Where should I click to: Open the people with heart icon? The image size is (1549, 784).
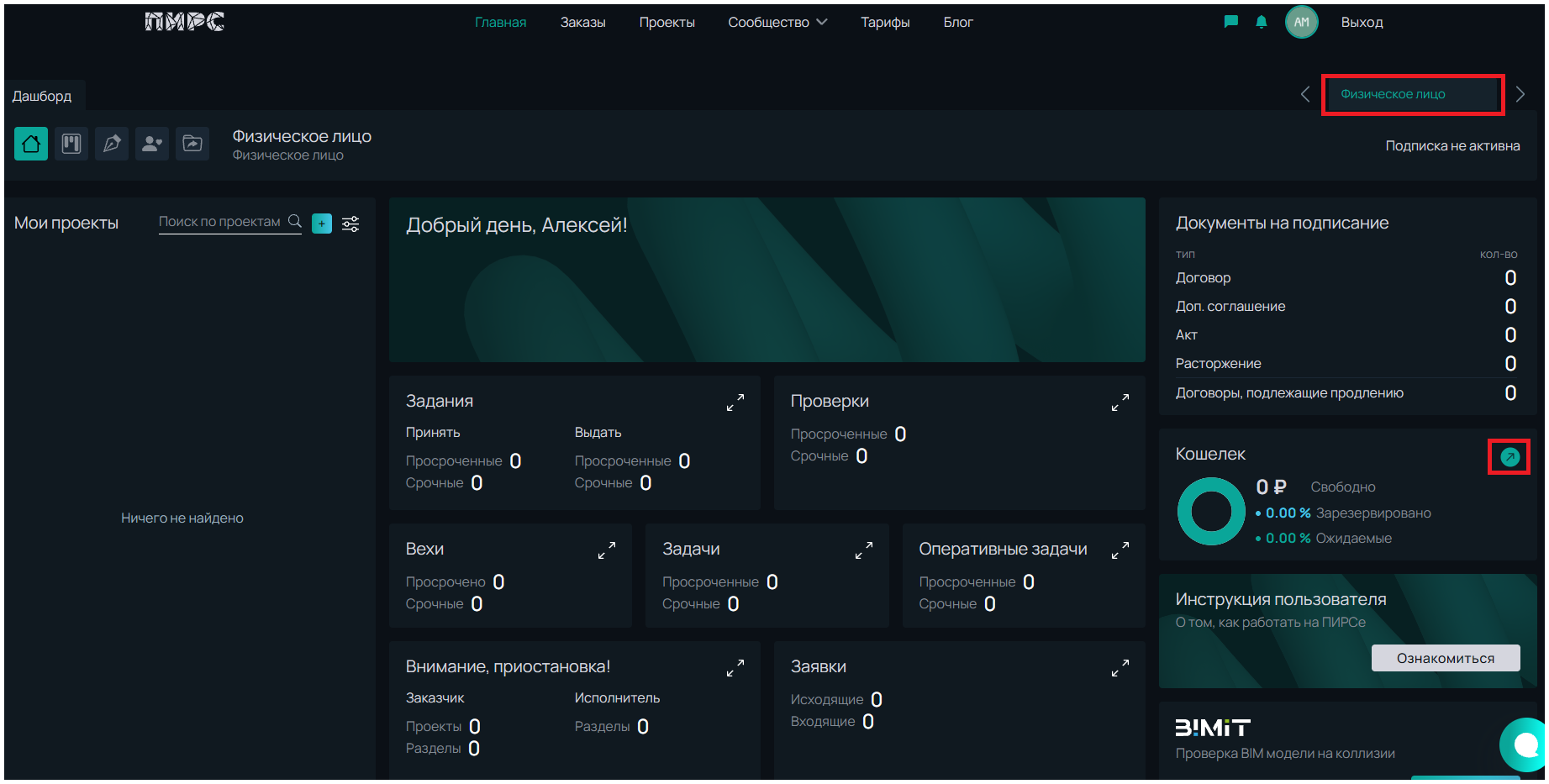[152, 144]
